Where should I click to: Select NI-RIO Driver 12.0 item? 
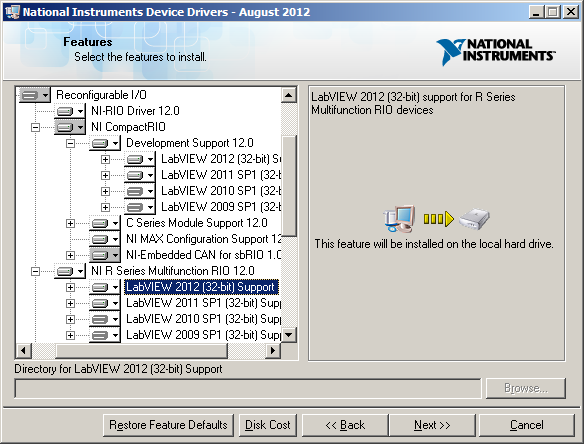(135, 111)
